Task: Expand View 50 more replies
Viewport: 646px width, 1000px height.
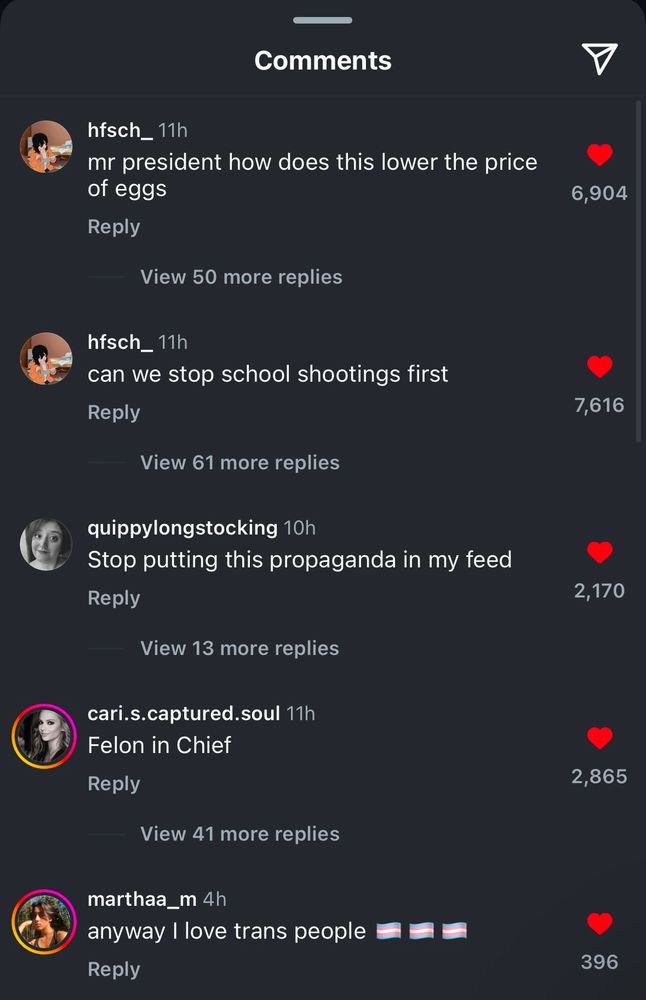Action: coord(241,277)
